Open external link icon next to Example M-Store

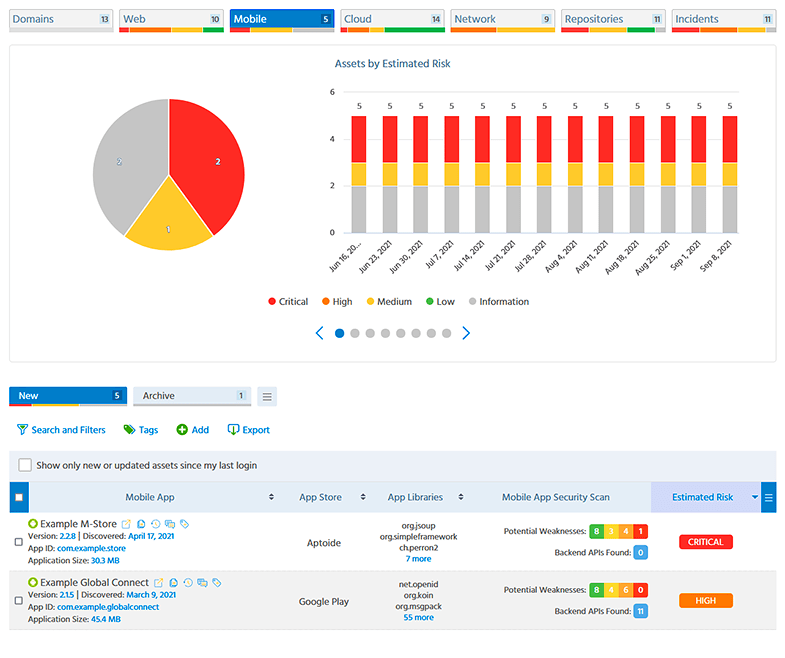click(x=126, y=524)
